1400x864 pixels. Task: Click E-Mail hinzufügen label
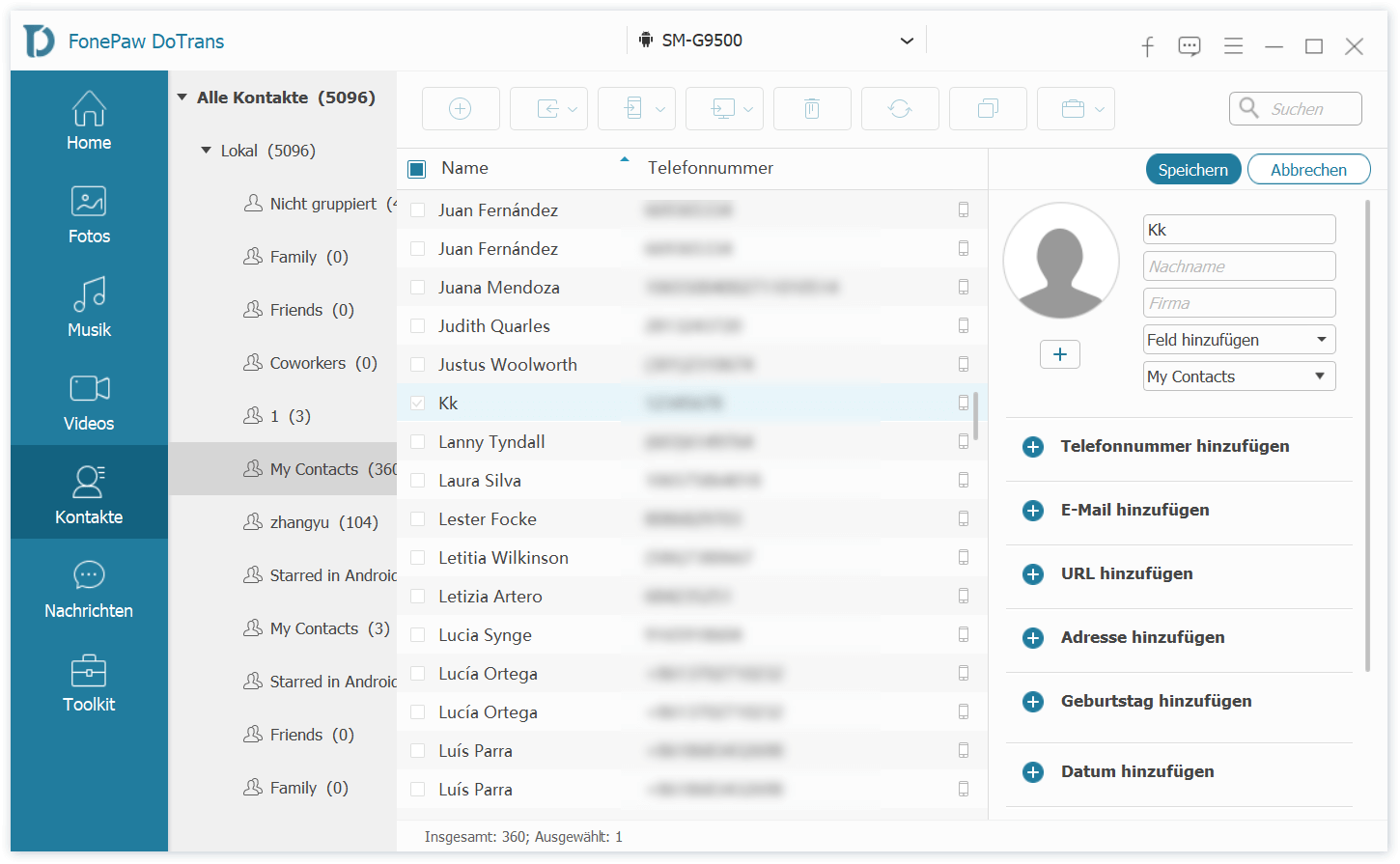(1134, 510)
